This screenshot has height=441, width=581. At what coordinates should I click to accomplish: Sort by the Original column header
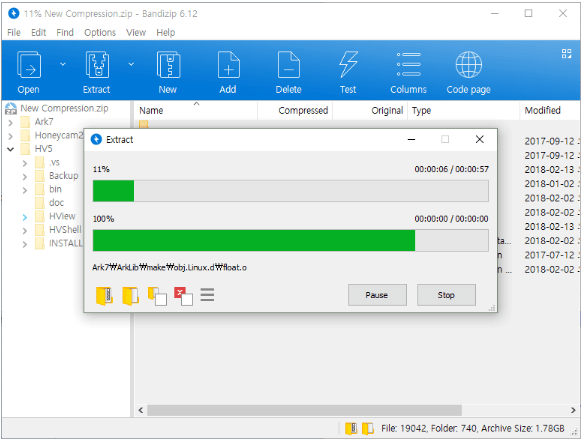[370, 110]
